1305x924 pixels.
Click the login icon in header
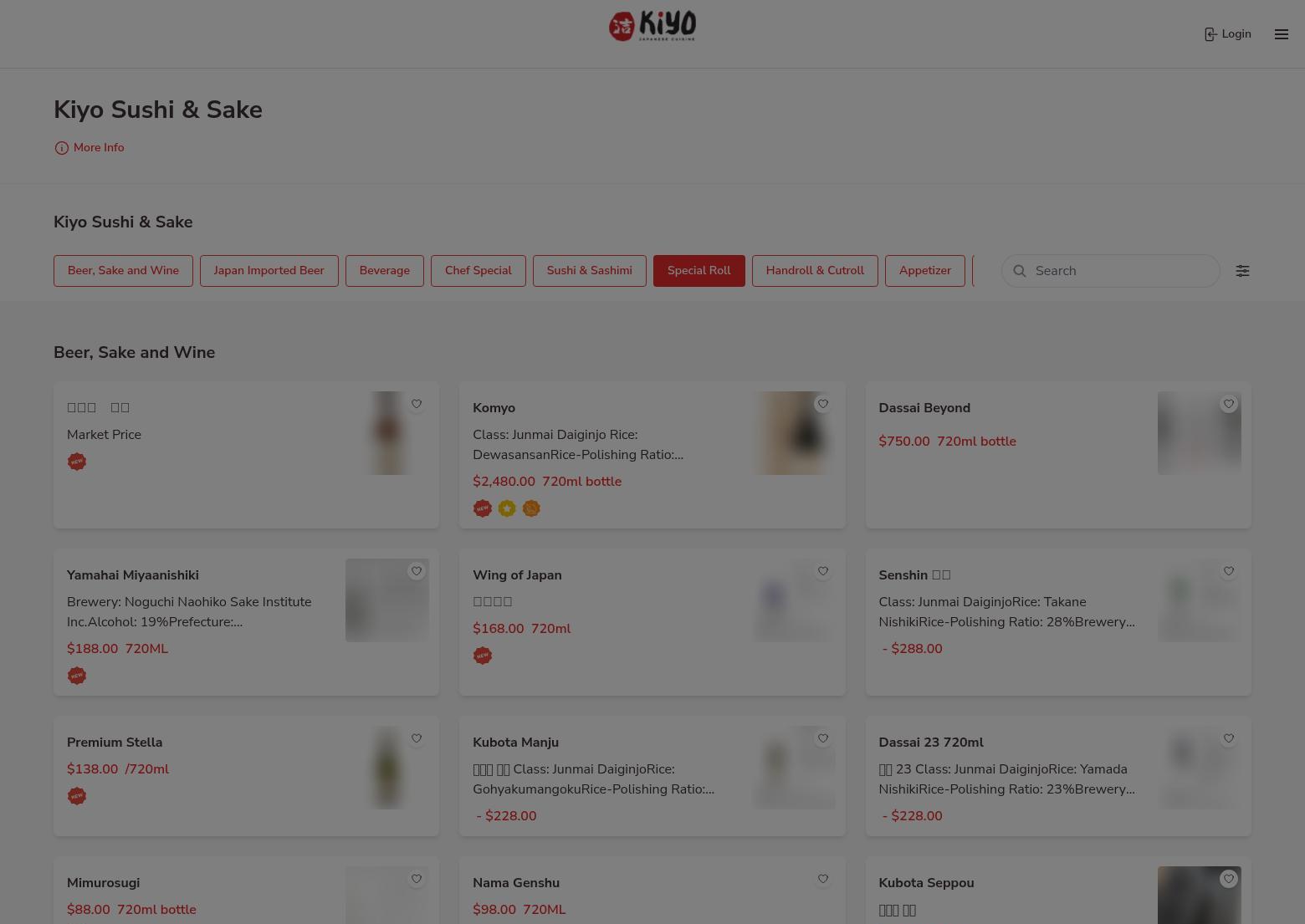pos(1210,34)
